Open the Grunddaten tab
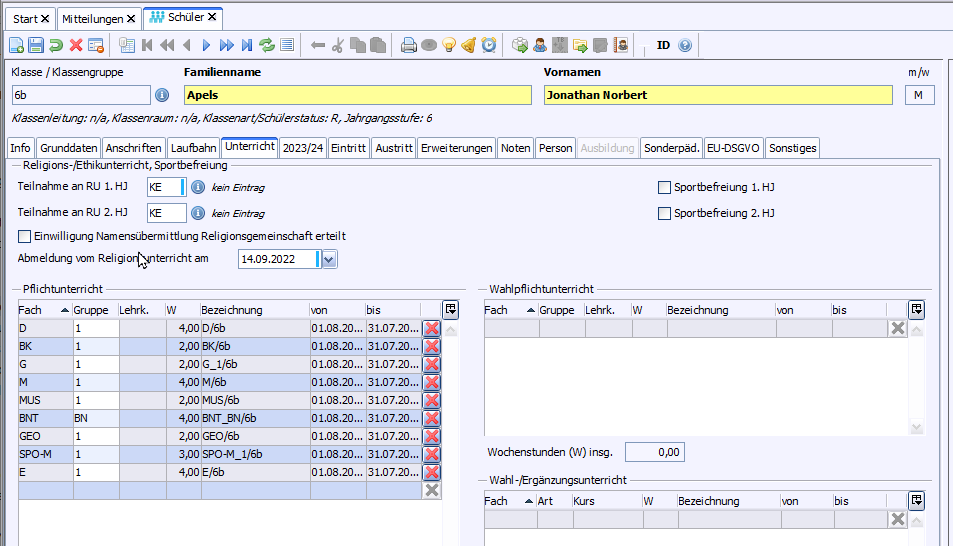The width and height of the screenshot is (953, 546). click(x=68, y=148)
